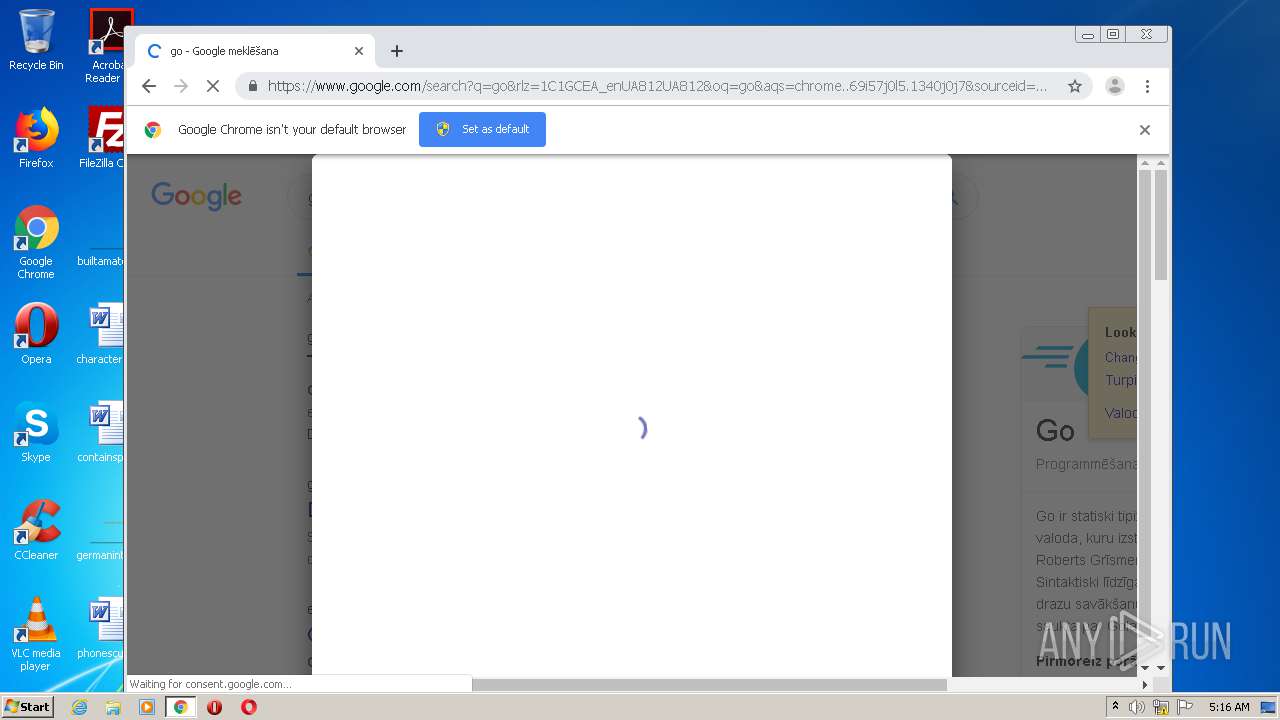
Task: Open FileZilla desktop shortcut
Action: (x=104, y=138)
